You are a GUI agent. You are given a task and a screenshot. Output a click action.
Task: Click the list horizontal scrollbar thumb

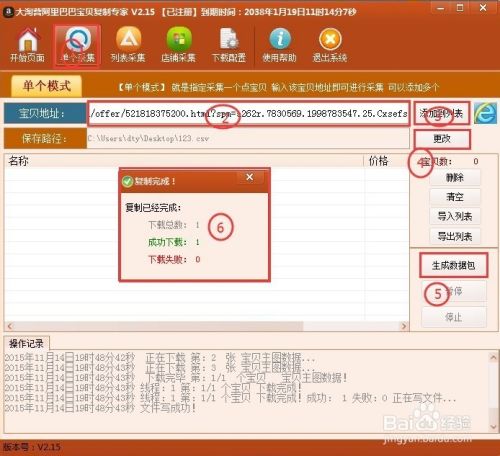click(159, 326)
